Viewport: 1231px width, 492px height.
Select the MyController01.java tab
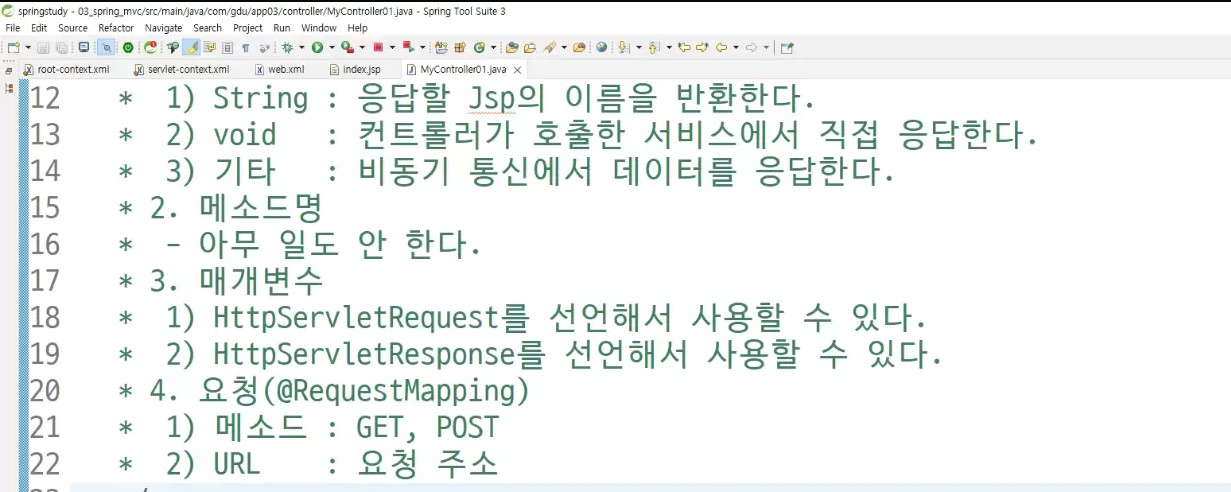(463, 70)
